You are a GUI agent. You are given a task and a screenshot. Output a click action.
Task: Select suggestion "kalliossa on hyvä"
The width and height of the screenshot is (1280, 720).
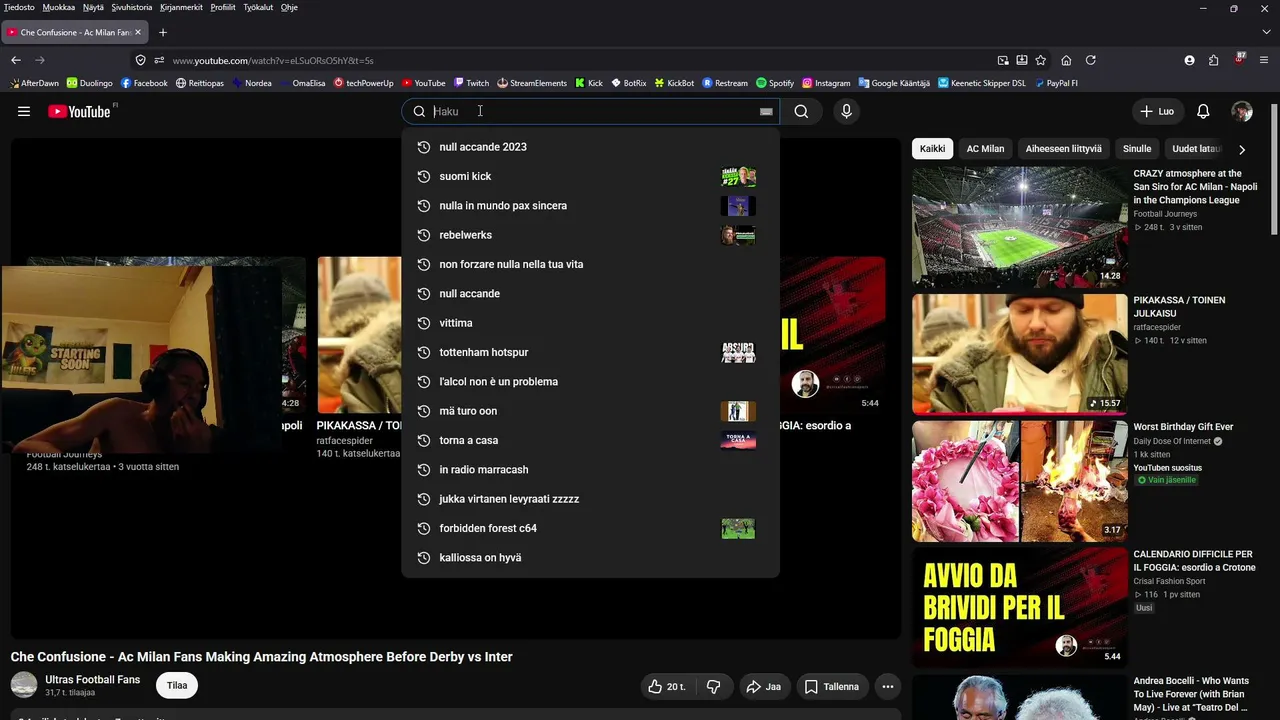point(590,558)
